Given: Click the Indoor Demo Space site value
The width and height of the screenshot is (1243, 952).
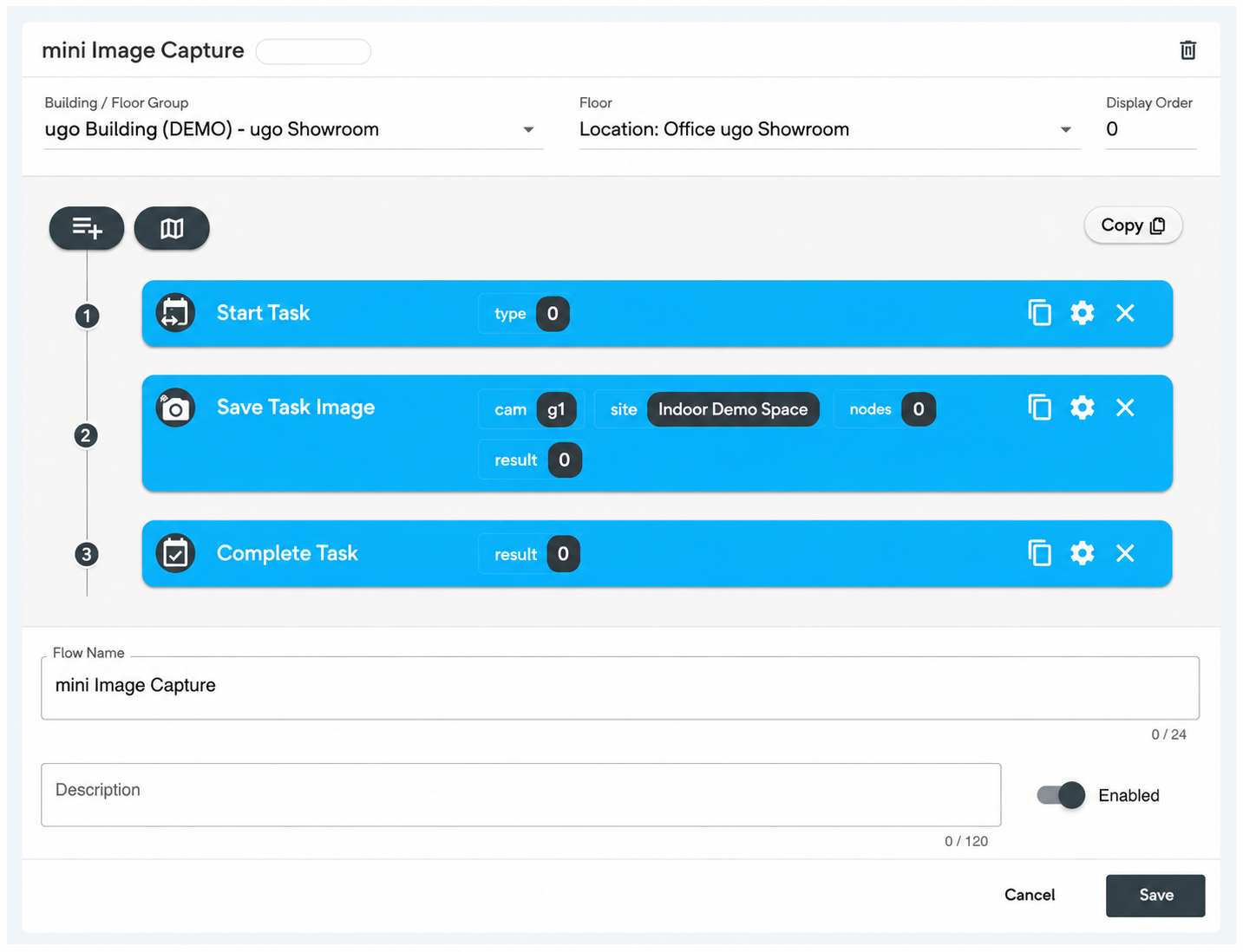Looking at the screenshot, I should [733, 409].
